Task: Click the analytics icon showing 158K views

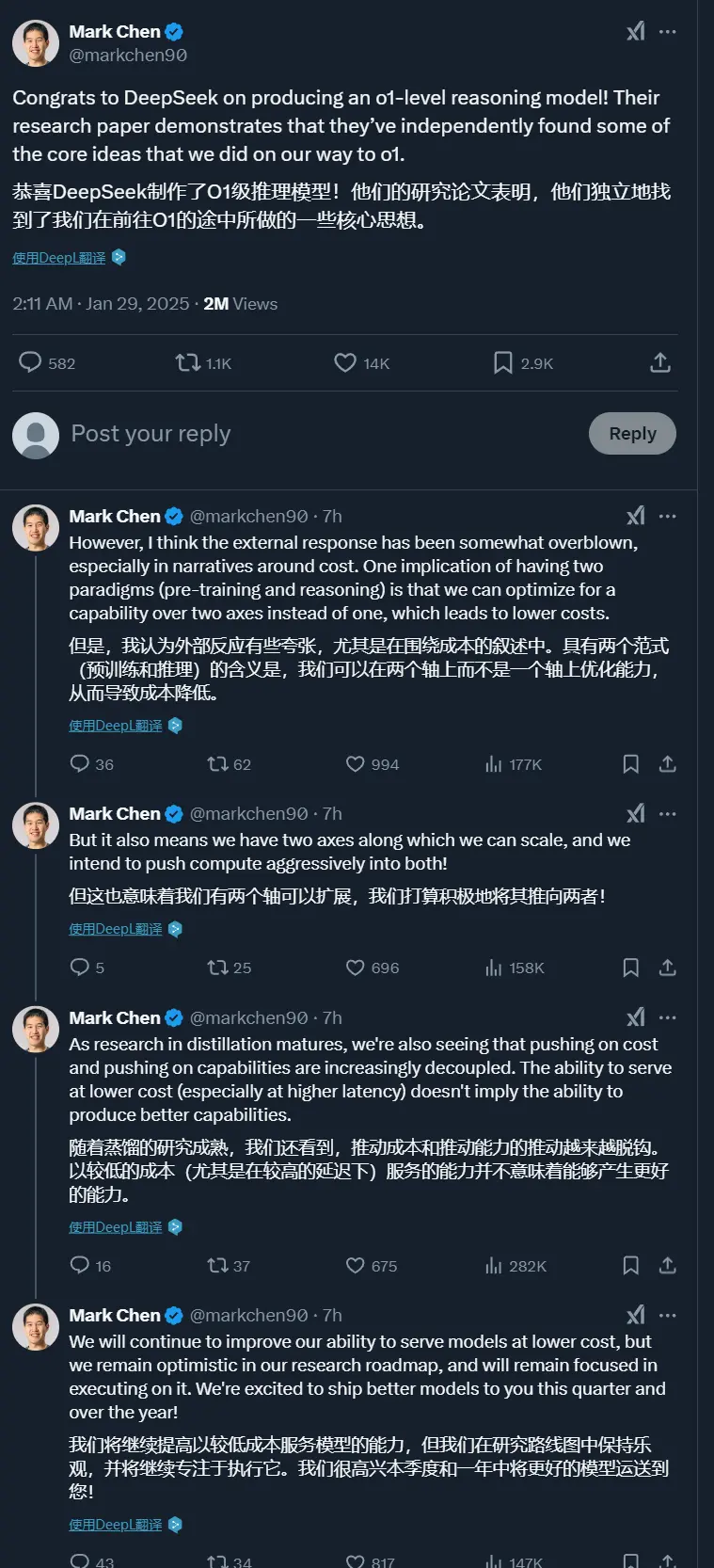Action: click(493, 968)
